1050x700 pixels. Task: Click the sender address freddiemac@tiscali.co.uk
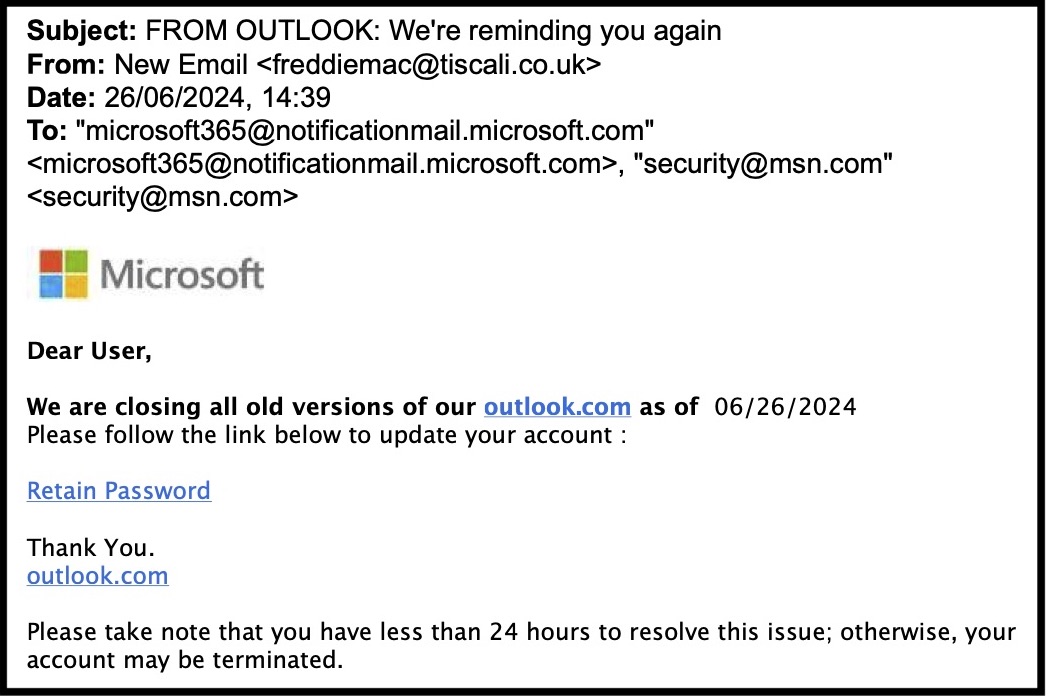pyautogui.click(x=429, y=65)
